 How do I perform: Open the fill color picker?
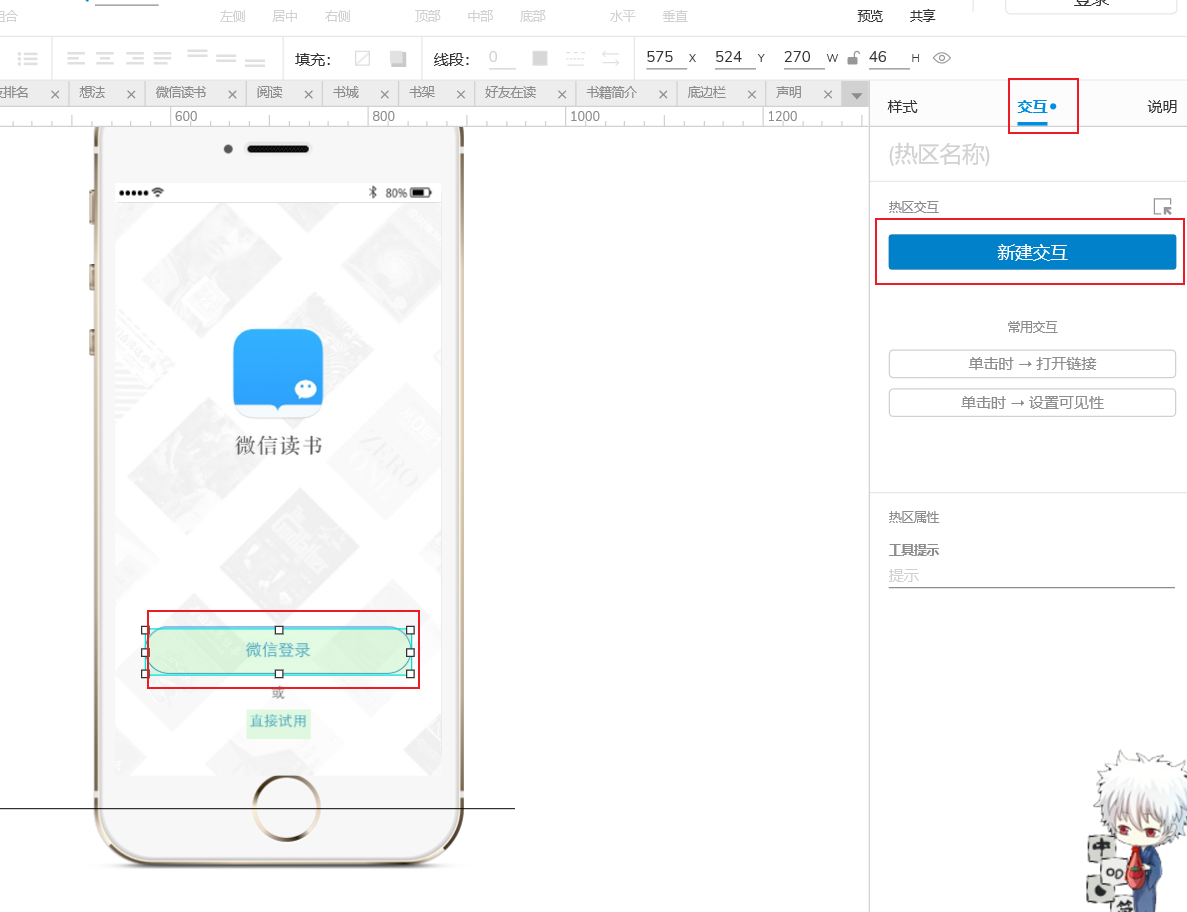click(x=363, y=58)
